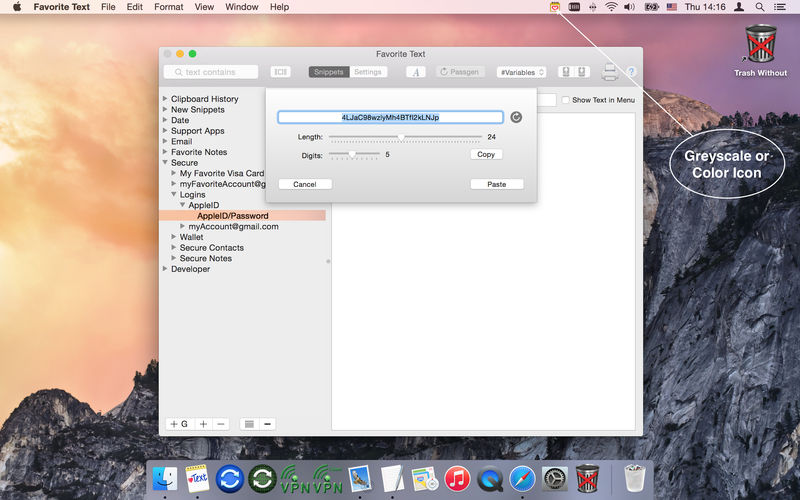Open volume control in menu bar
800x500 pixels.
(x=630, y=7)
